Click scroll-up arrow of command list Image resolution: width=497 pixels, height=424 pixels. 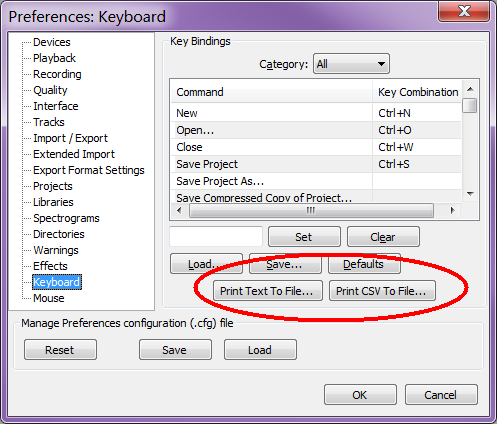coord(470,89)
